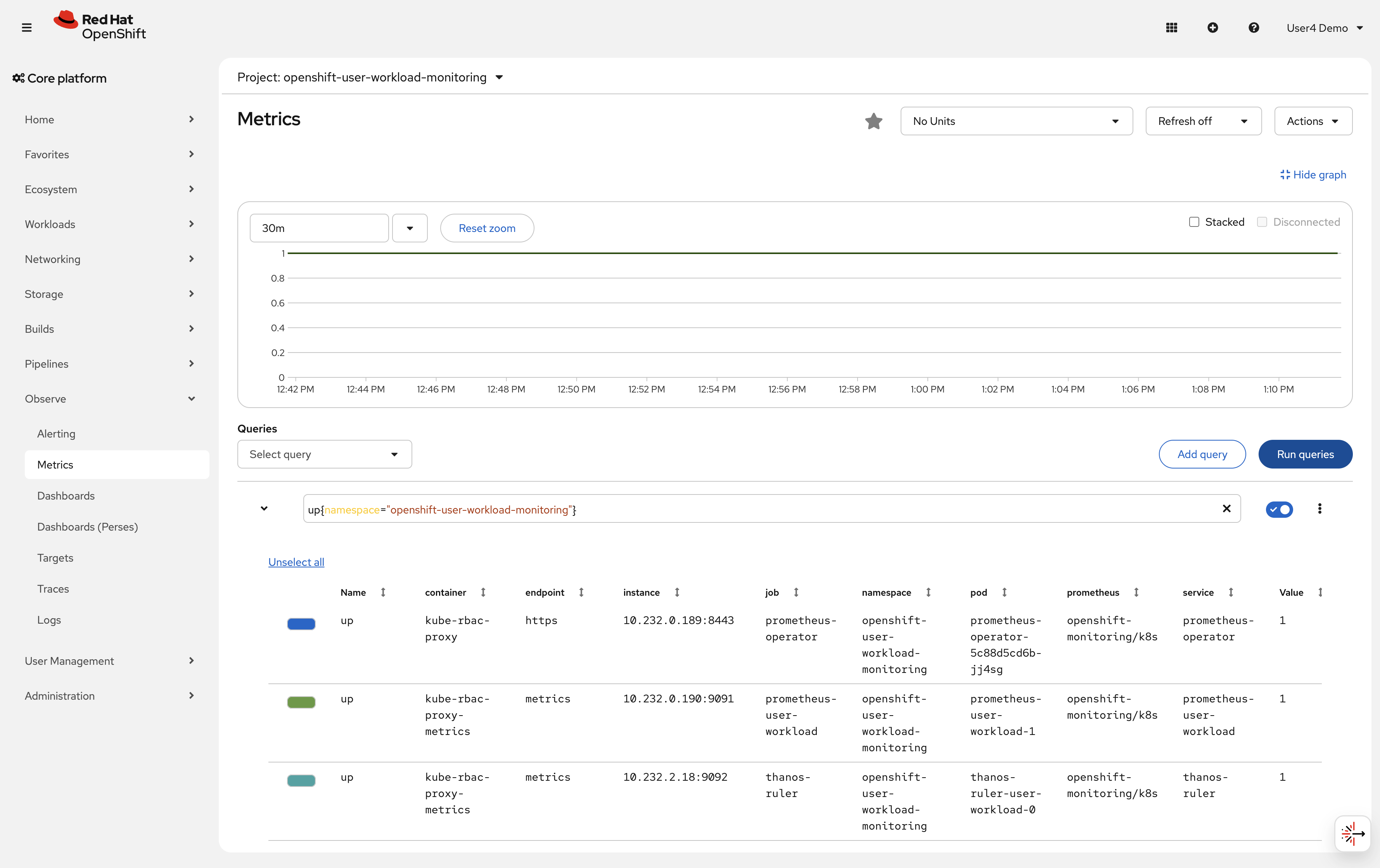
Task: Click the Unselect all link
Action: pos(296,562)
